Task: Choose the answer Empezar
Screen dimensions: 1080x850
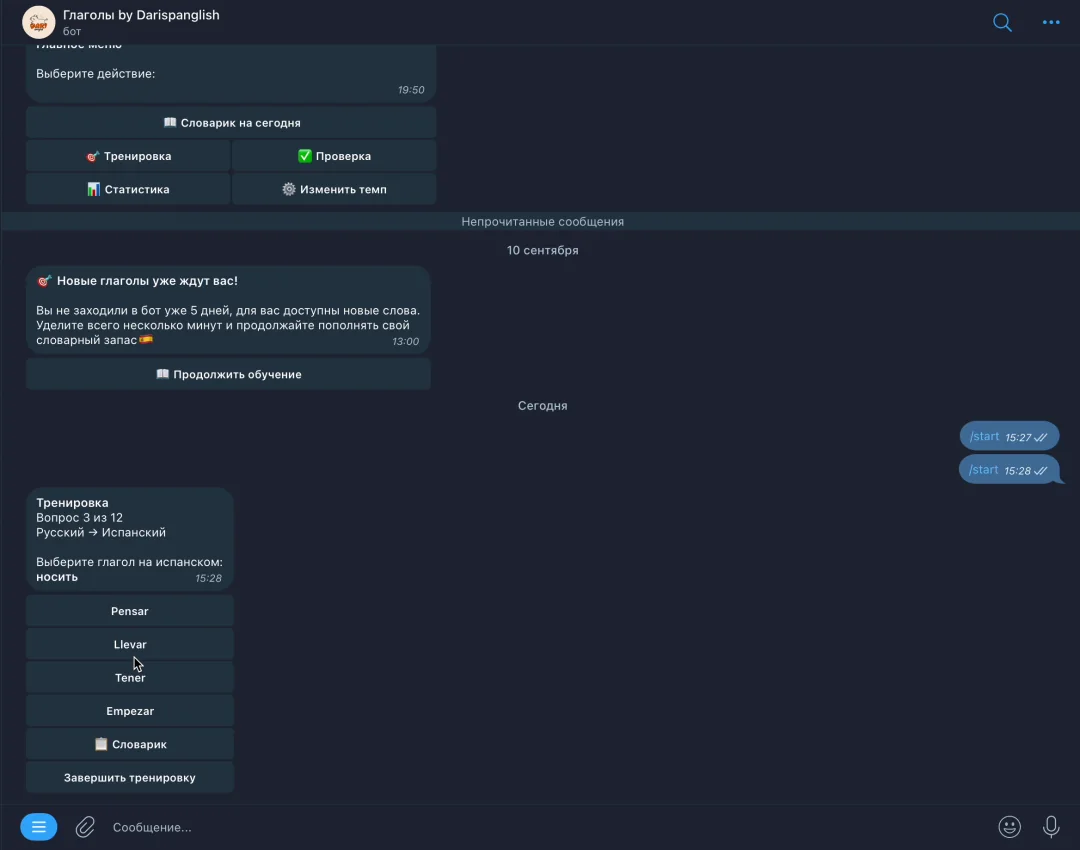Action: tap(129, 711)
